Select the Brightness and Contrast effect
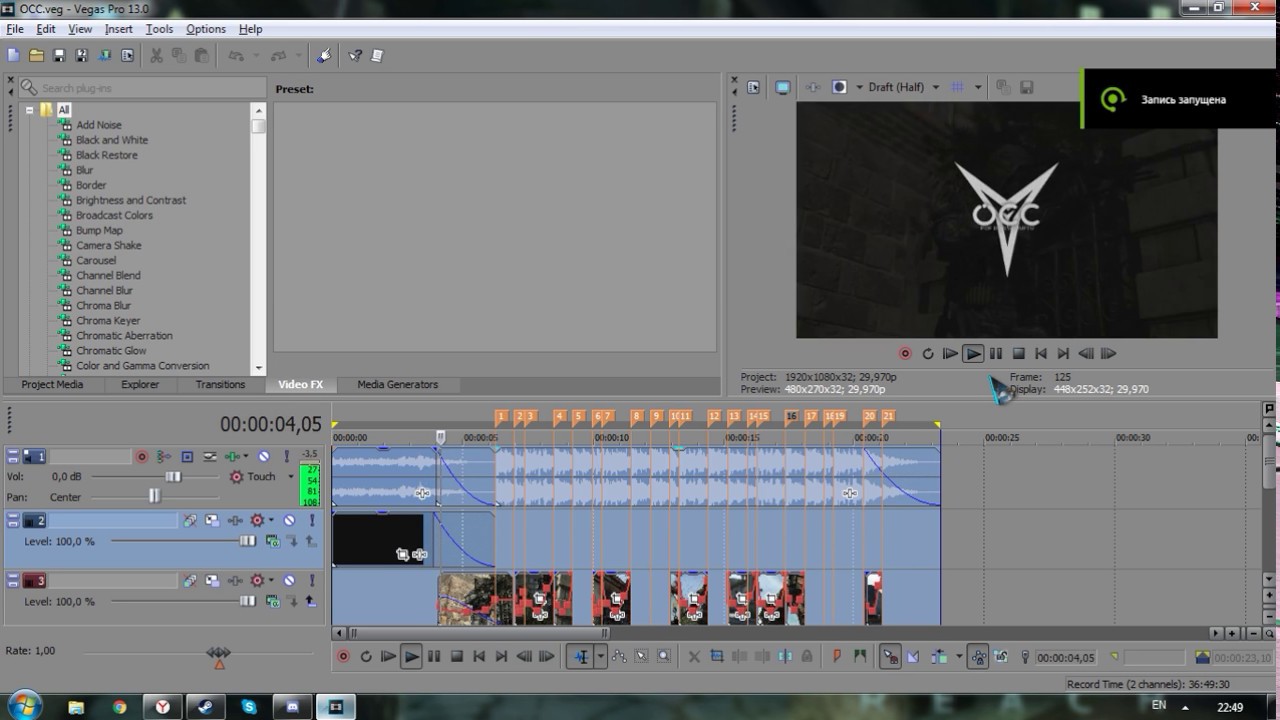The width and height of the screenshot is (1280, 720). tap(131, 200)
